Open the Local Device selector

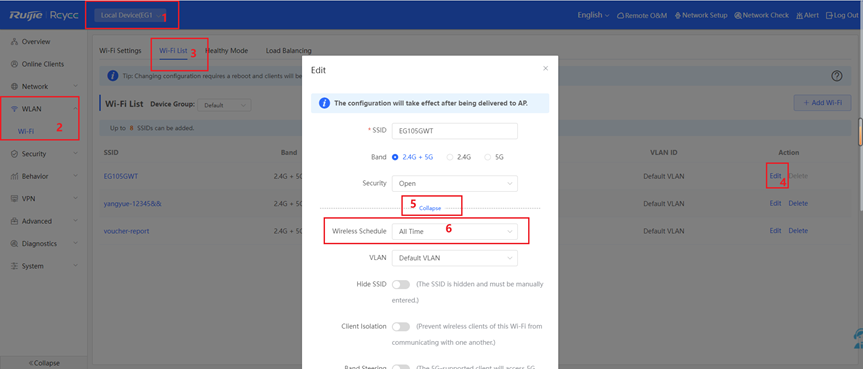coord(130,15)
